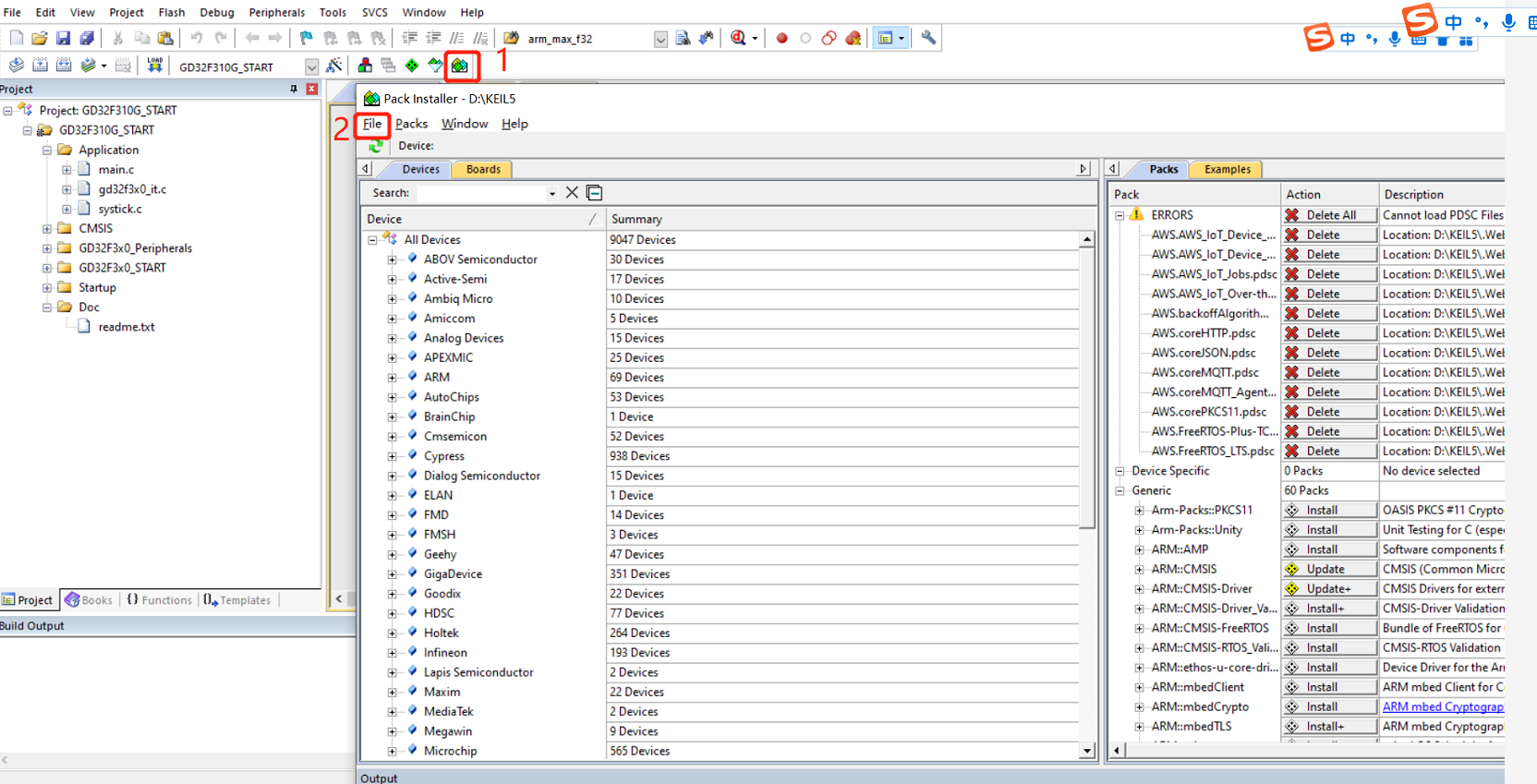The height and width of the screenshot is (784, 1537).
Task: Switch to the Boards tab
Action: (483, 169)
